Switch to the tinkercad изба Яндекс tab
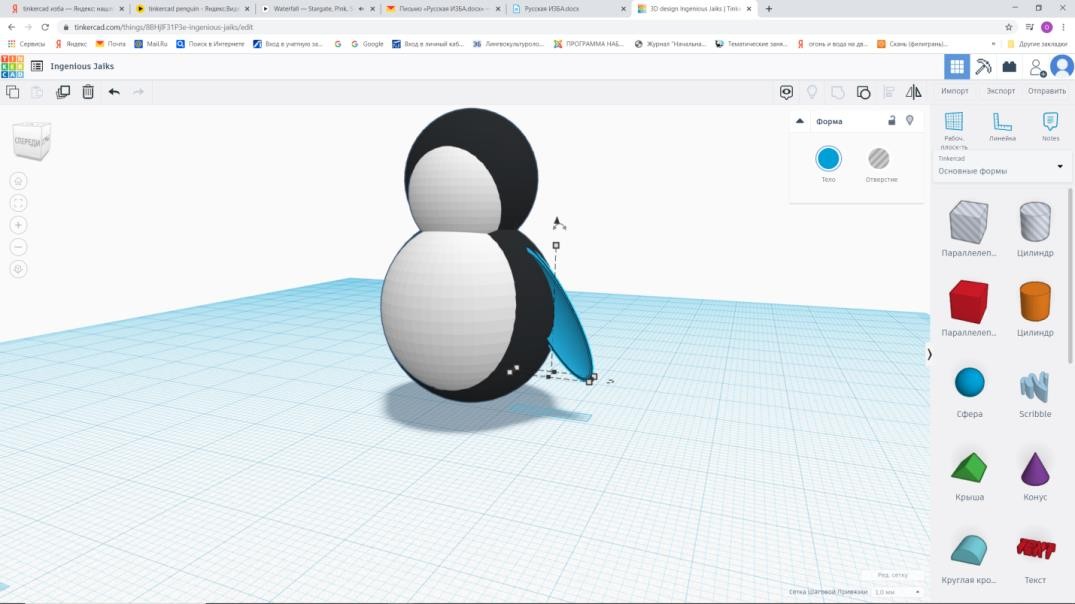The height and width of the screenshot is (604, 1075). coord(65,9)
